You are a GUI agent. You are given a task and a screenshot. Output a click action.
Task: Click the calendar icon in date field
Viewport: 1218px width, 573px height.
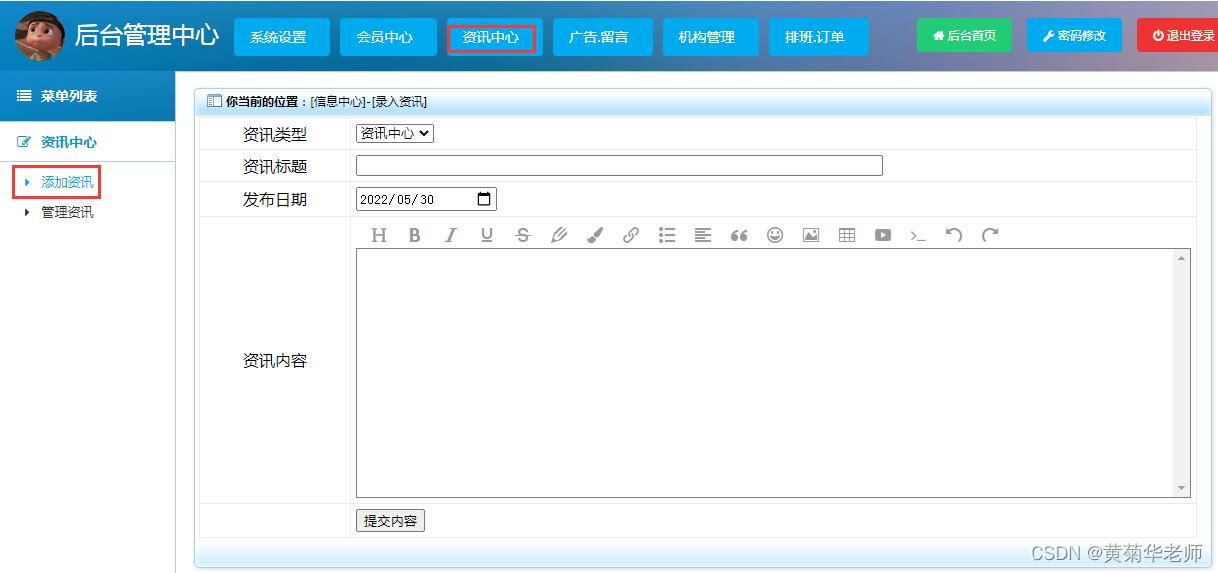[x=484, y=199]
